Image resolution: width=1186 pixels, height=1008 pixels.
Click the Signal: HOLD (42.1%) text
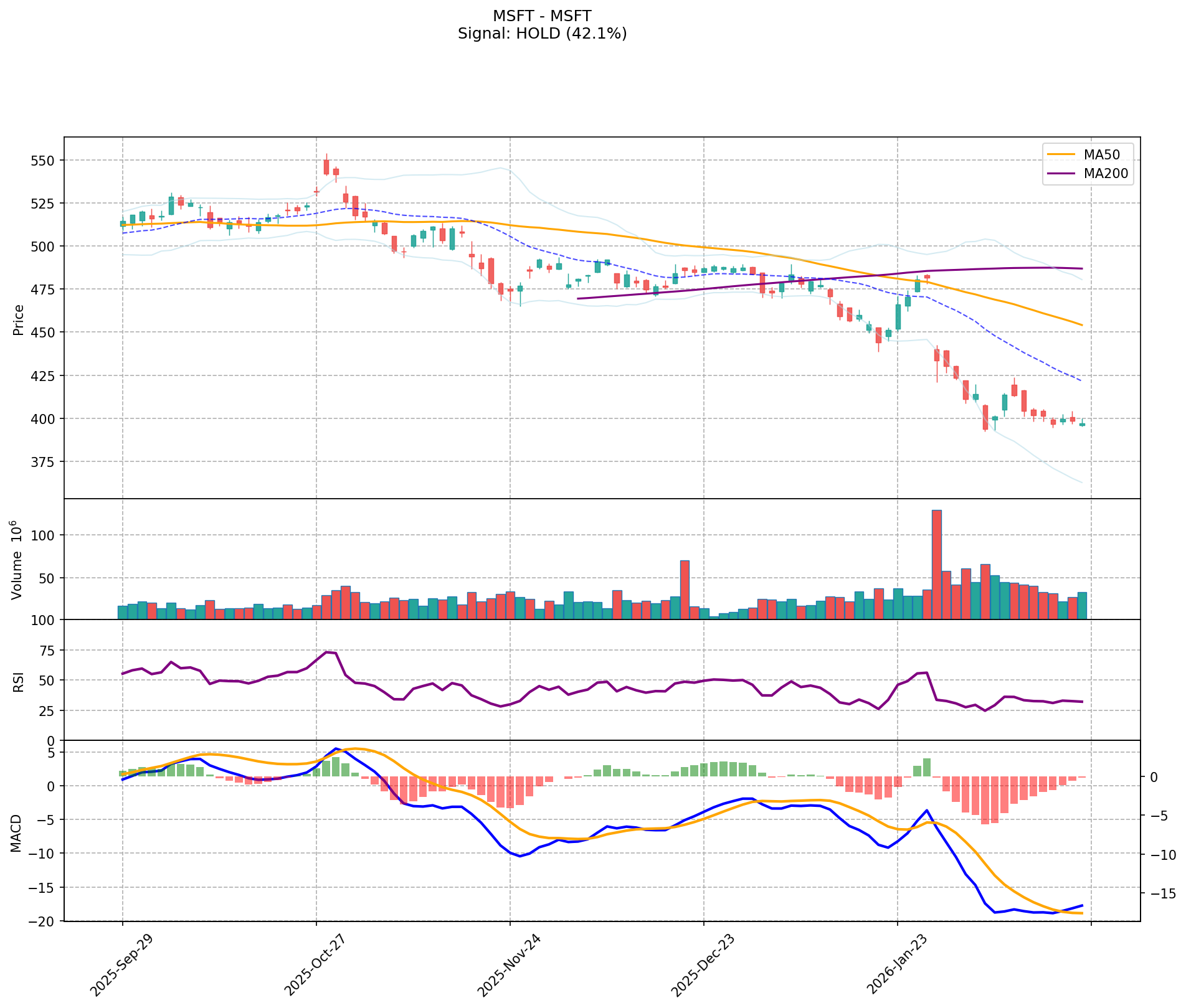[x=542, y=34]
